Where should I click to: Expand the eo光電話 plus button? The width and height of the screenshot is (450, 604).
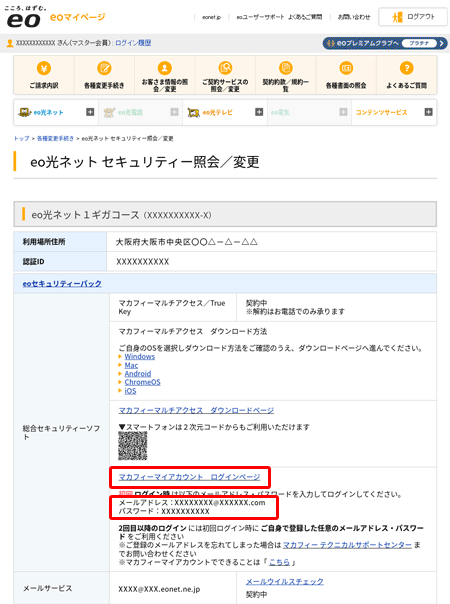pos(175,112)
